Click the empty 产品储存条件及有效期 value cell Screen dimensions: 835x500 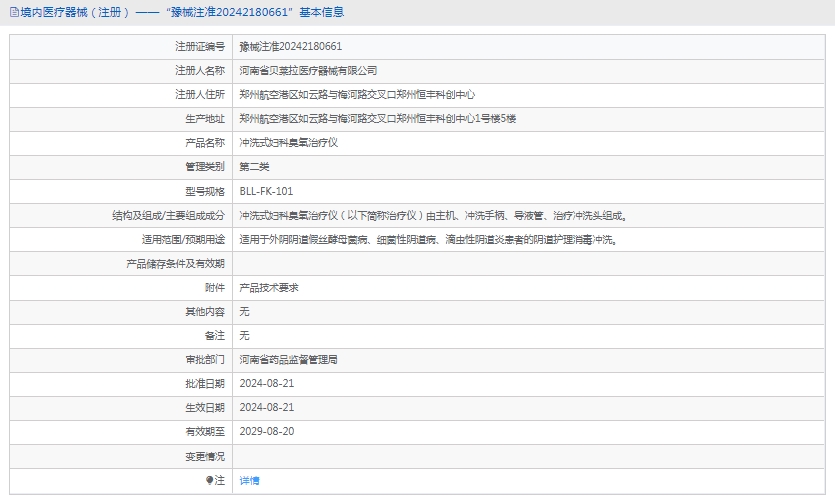(528, 263)
